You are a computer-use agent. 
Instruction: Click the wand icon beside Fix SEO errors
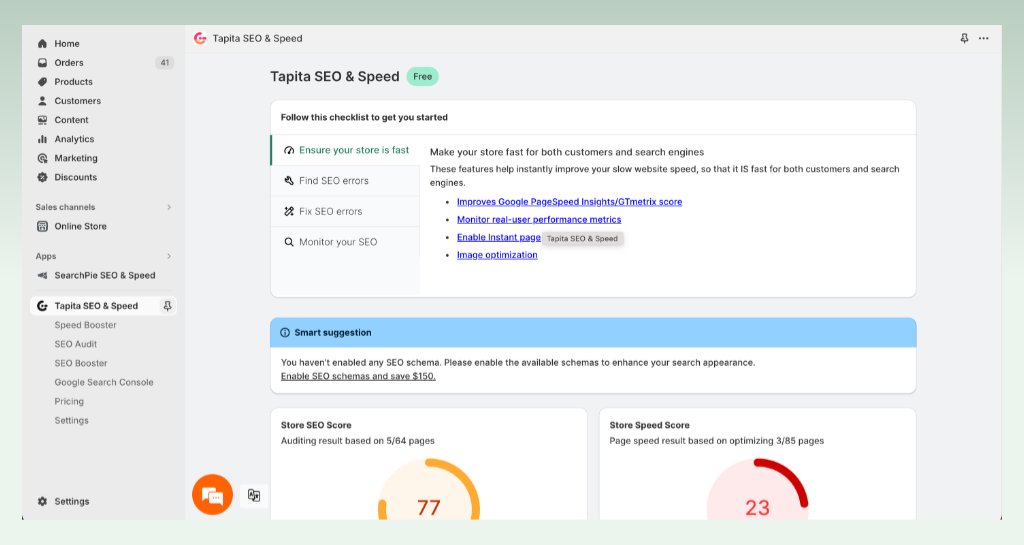(289, 211)
